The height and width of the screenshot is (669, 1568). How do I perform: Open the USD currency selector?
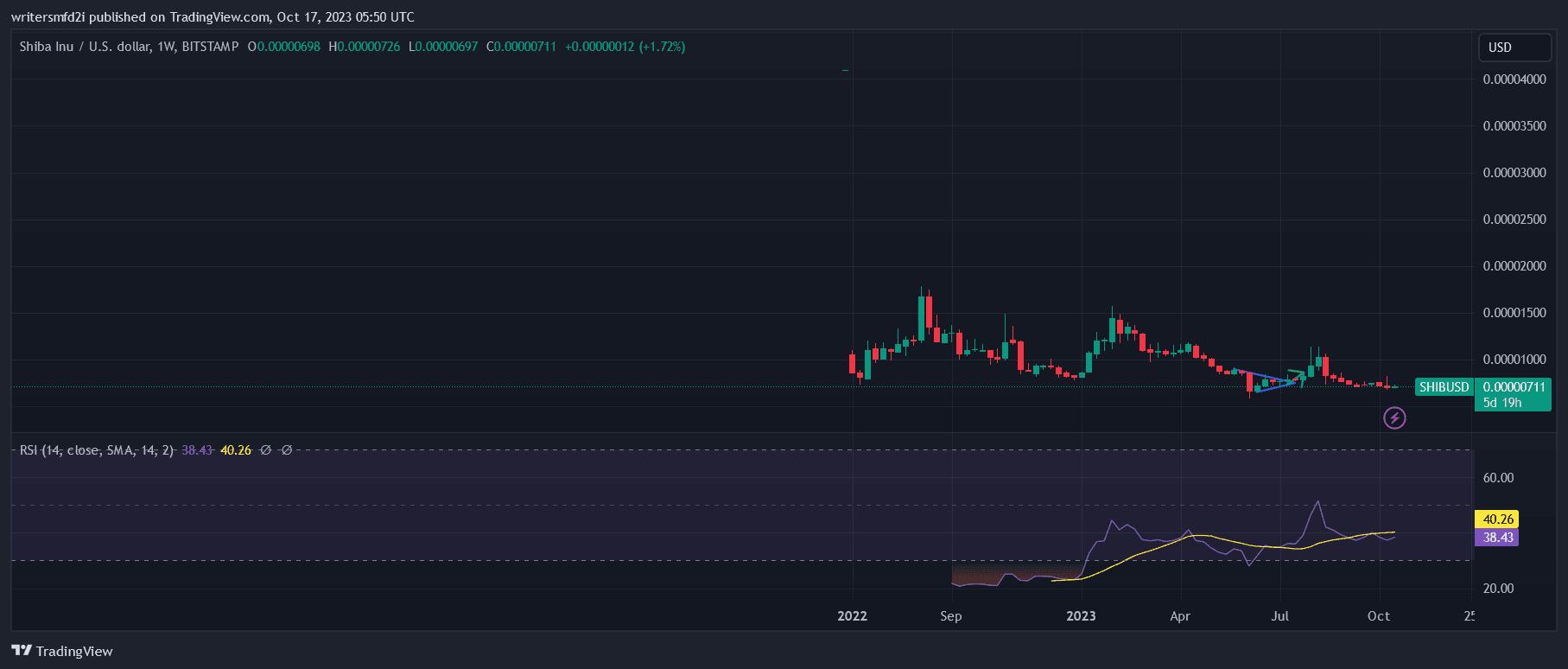point(1514,48)
